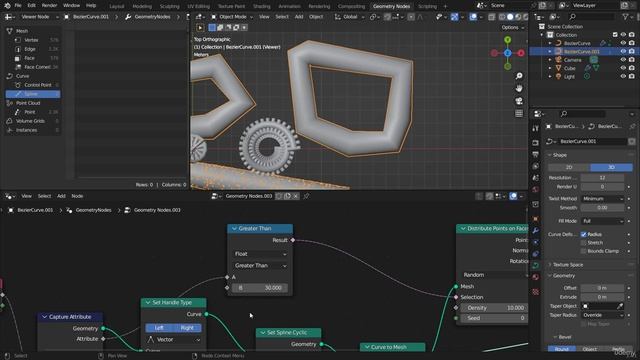Switch to orthographic grid view icon
The width and height of the screenshot is (640, 360).
coord(519,113)
